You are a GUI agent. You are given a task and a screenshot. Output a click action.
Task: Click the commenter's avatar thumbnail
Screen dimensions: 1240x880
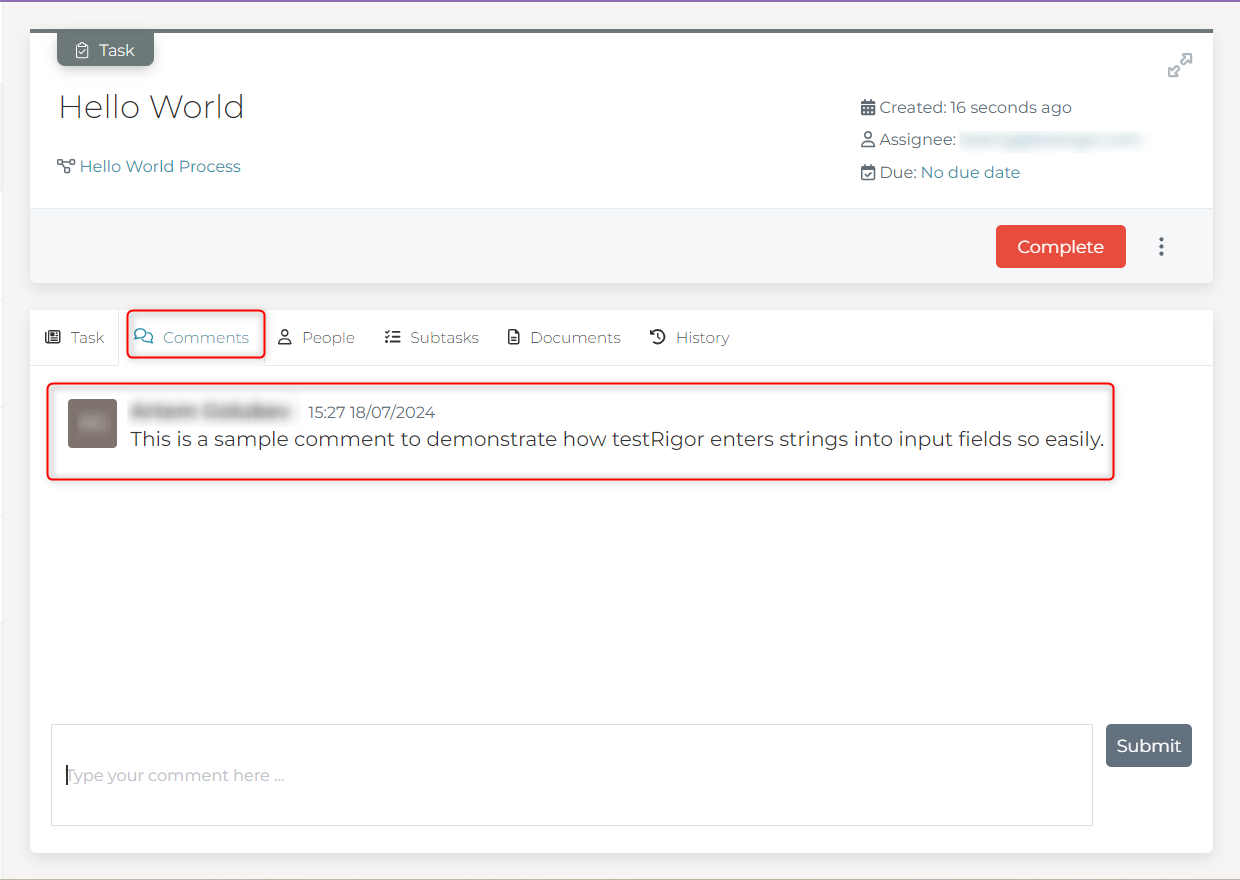click(93, 424)
